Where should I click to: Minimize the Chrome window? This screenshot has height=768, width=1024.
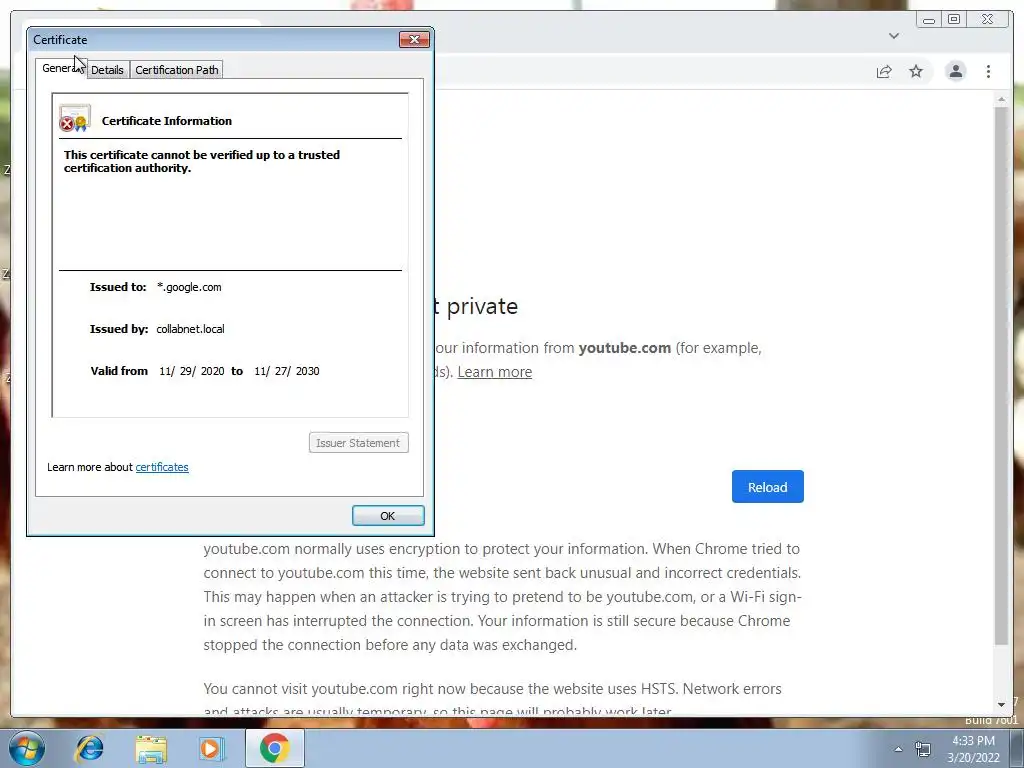[929, 20]
